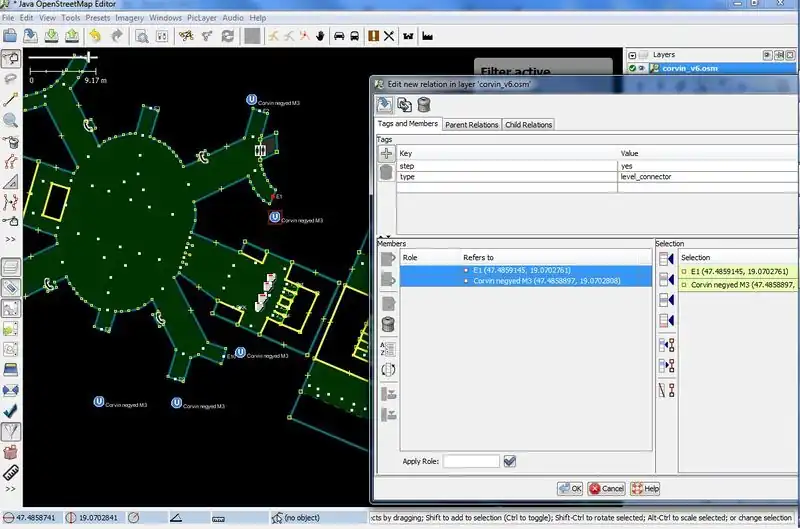Screen dimensions: 800x529
Task: Click the car icon in main toolbar
Action: click(x=339, y=36)
